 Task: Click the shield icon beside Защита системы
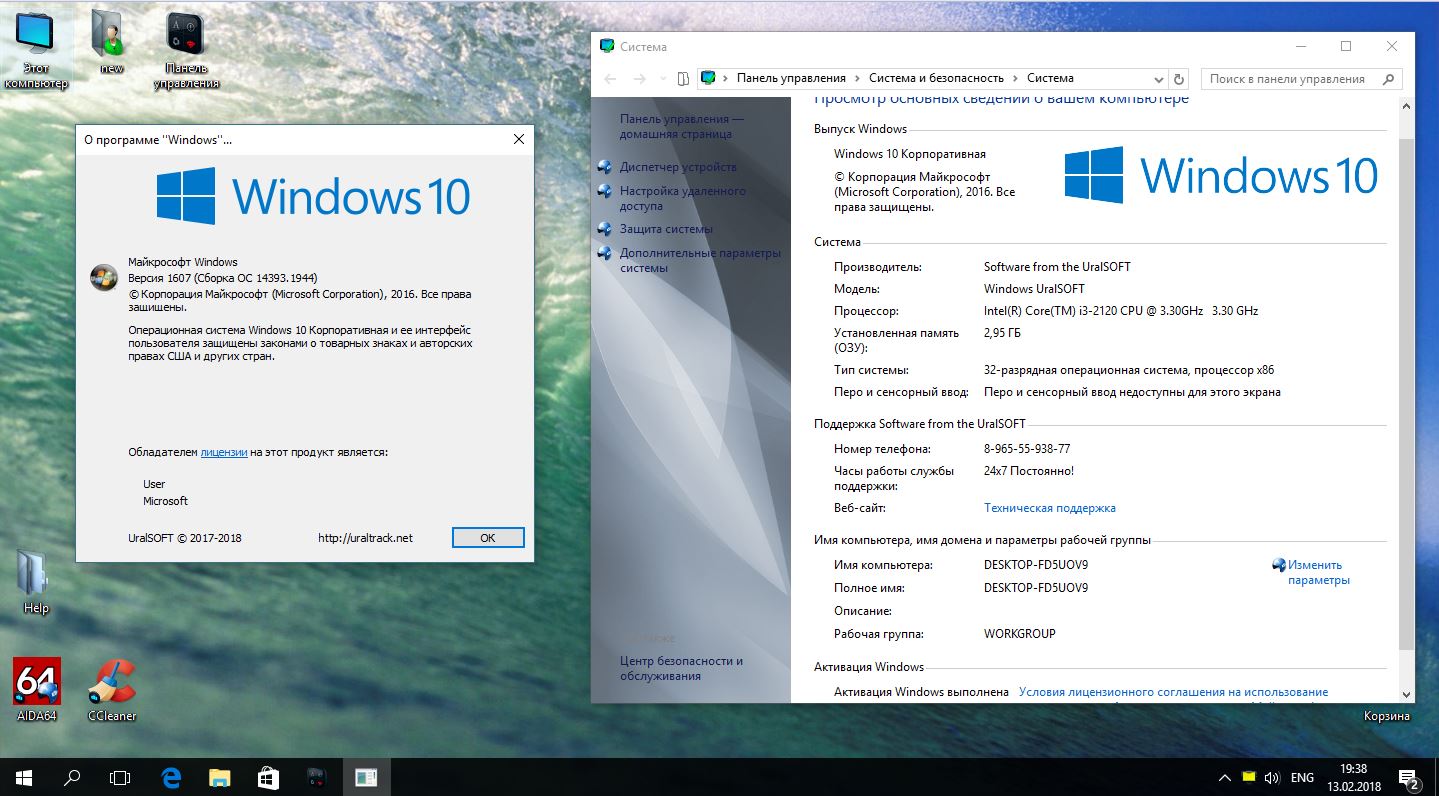click(x=604, y=229)
